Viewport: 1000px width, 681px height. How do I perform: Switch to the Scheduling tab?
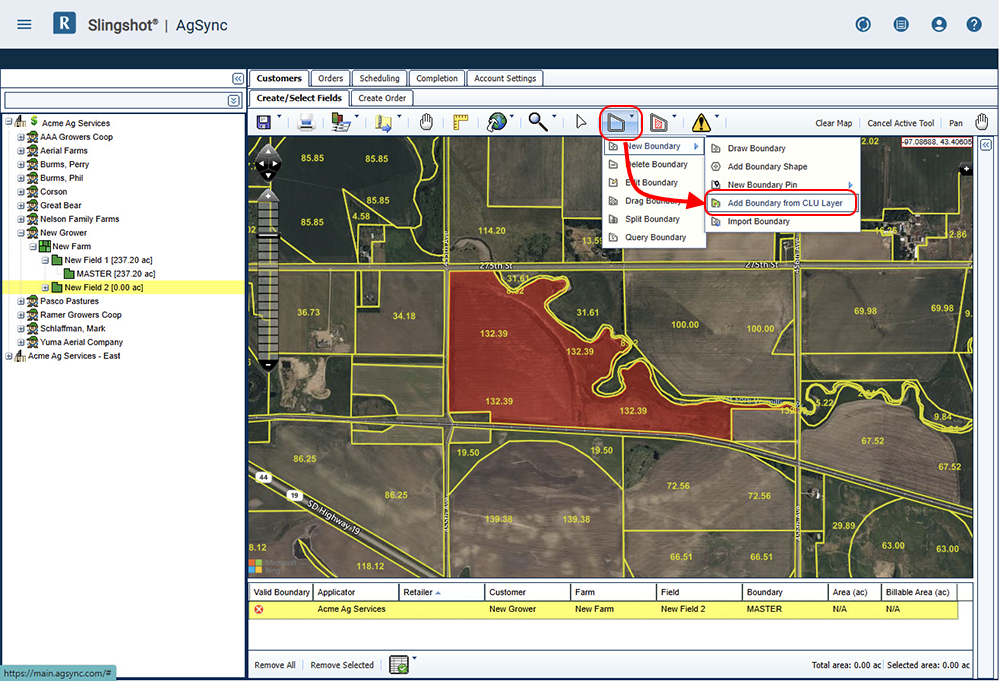(x=379, y=78)
